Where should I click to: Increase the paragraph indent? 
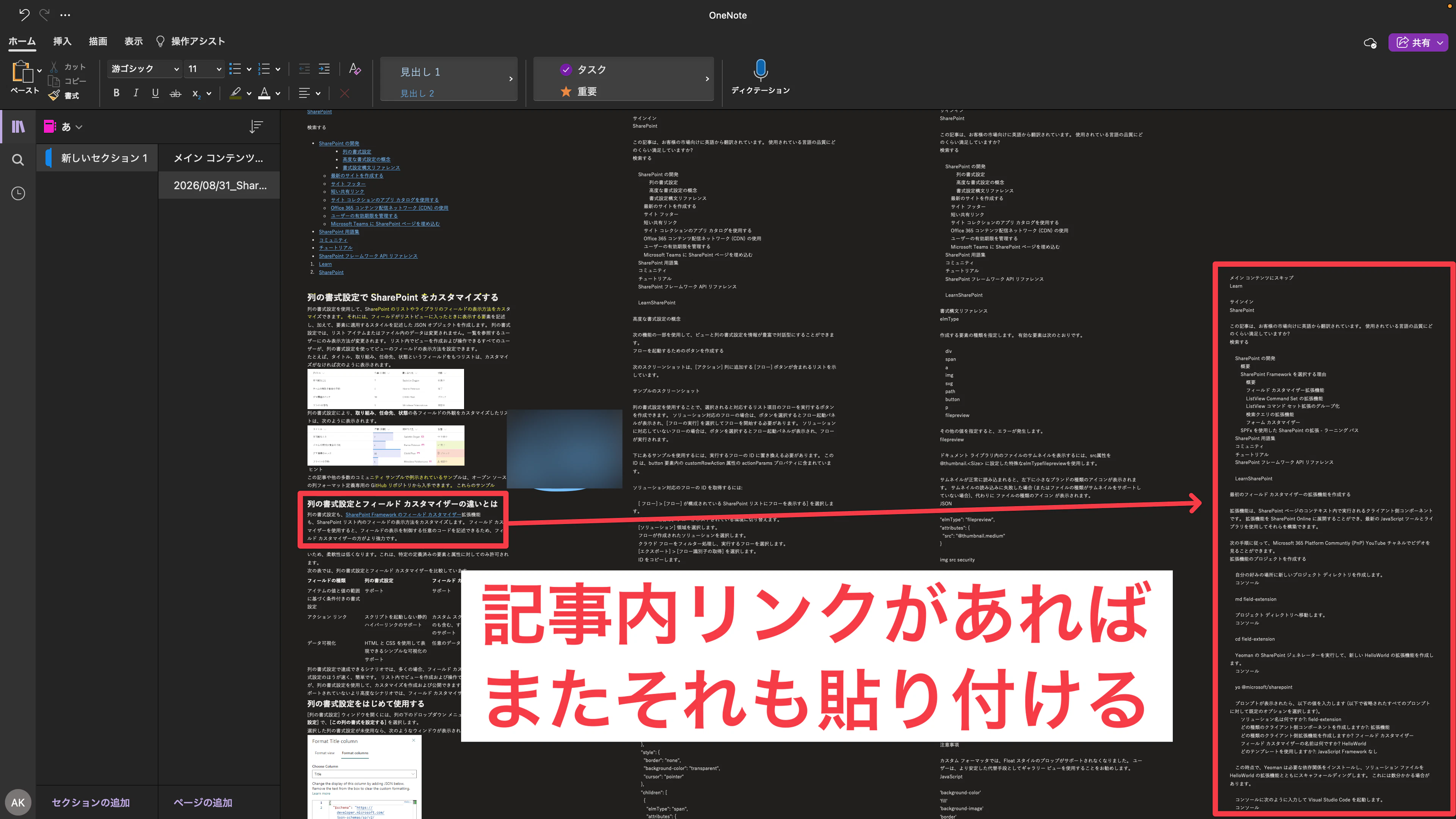[x=325, y=69]
